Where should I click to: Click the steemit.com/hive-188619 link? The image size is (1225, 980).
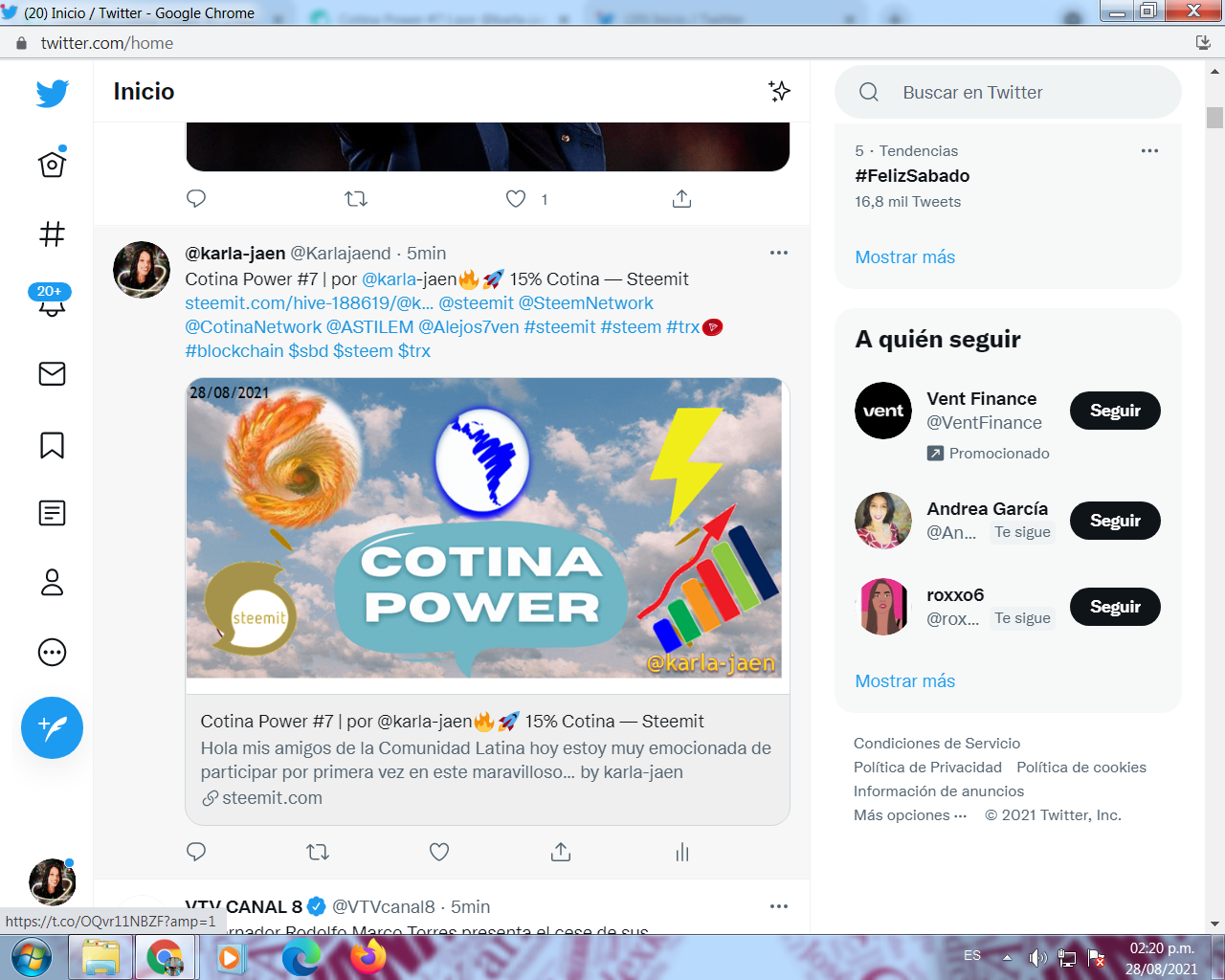point(309,303)
